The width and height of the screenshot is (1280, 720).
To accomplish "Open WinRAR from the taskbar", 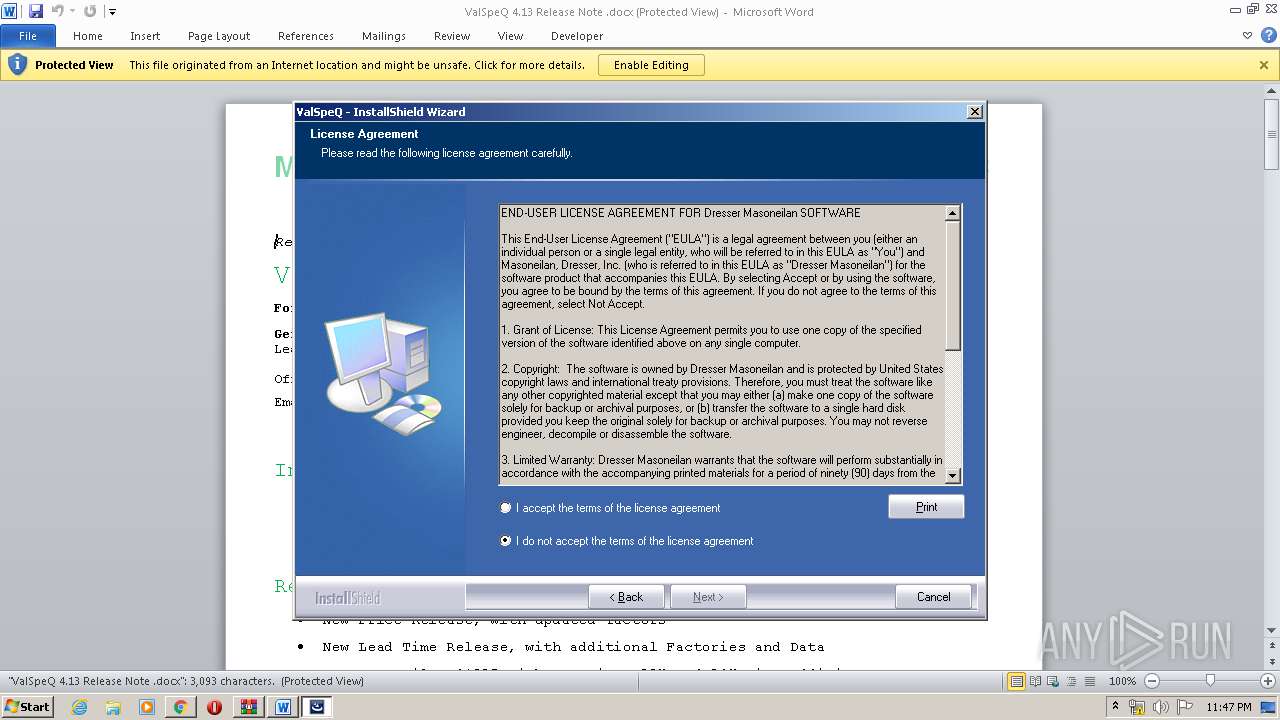I will coord(249,707).
